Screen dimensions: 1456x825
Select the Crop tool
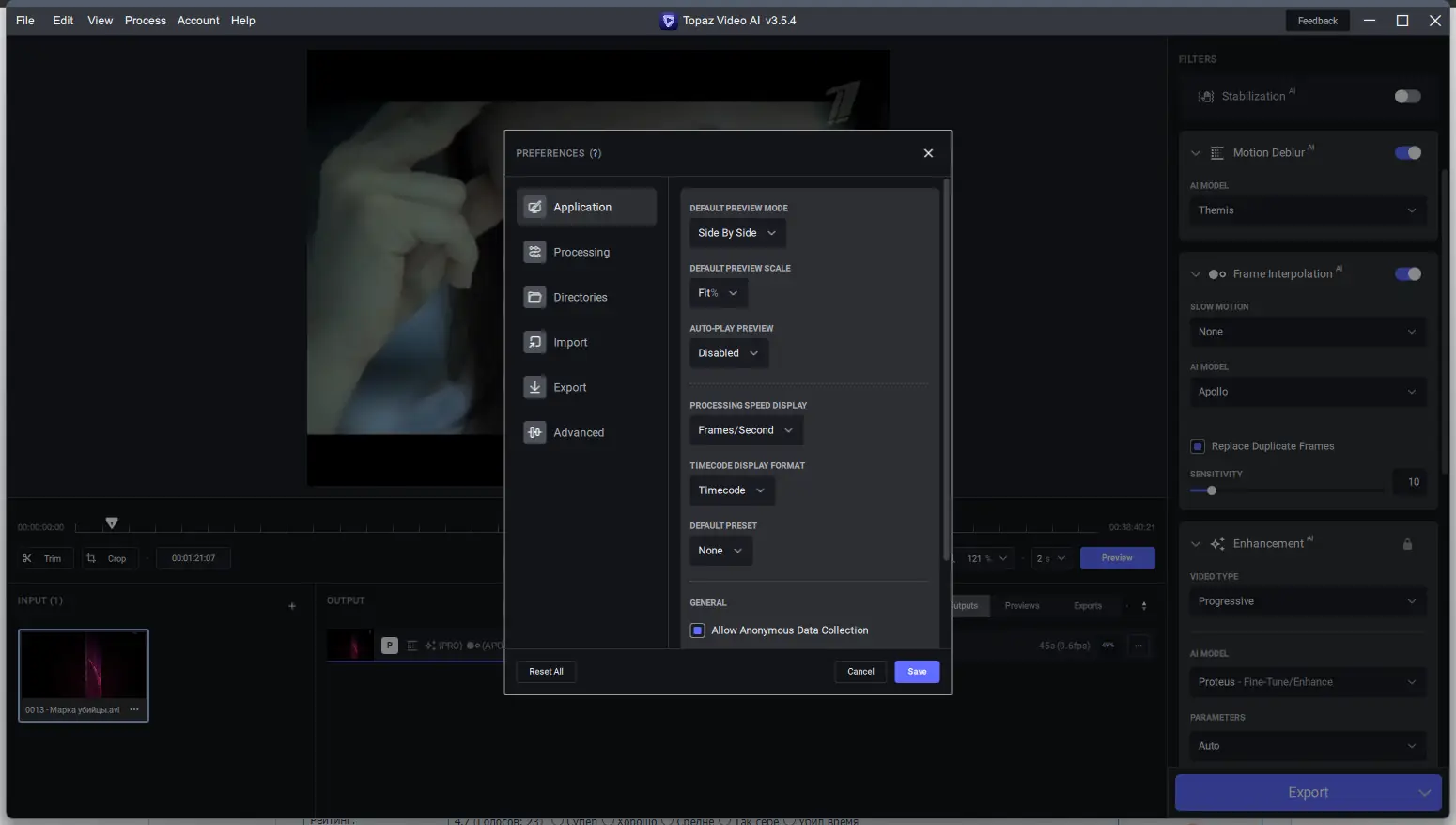(110, 557)
